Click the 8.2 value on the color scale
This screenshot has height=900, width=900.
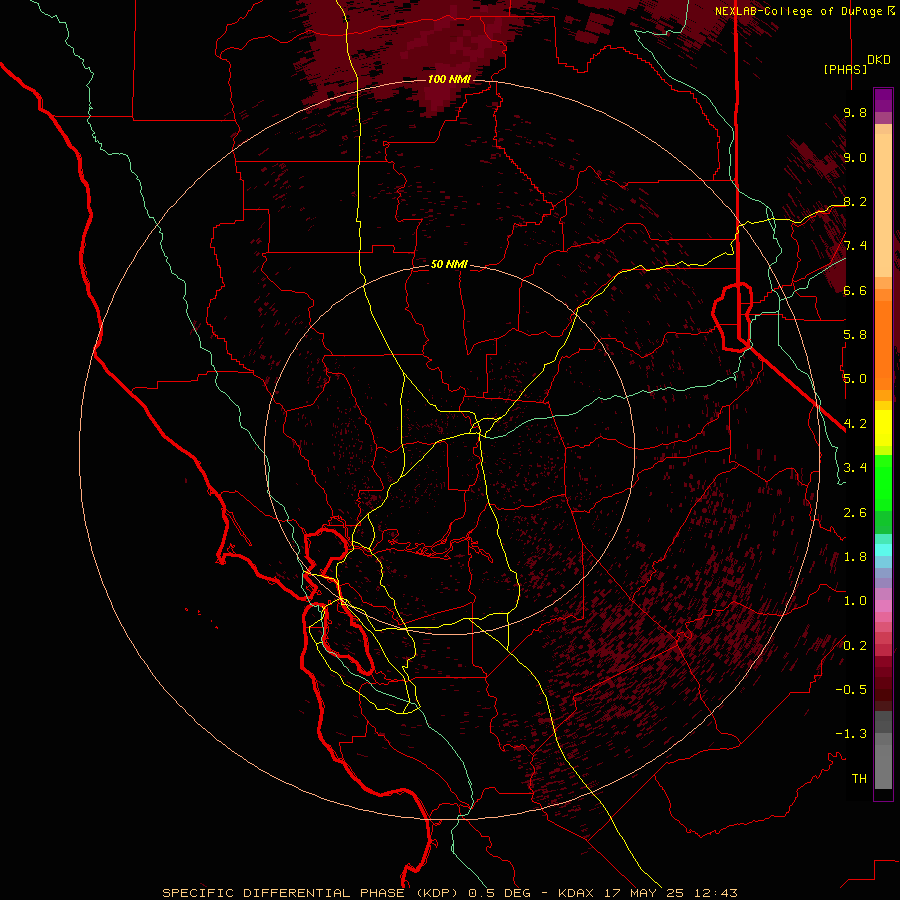pos(855,202)
